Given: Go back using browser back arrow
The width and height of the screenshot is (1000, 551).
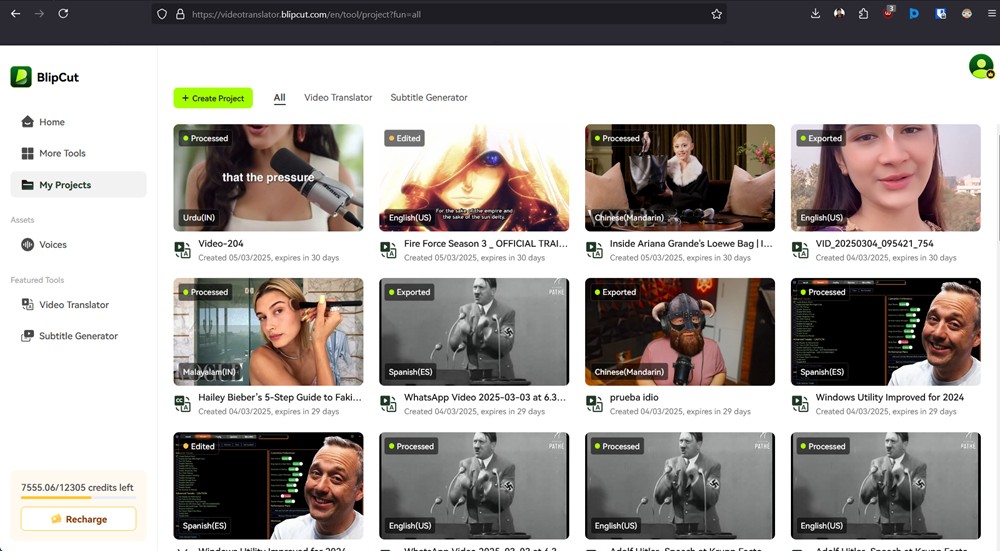Looking at the screenshot, I should tap(16, 13).
